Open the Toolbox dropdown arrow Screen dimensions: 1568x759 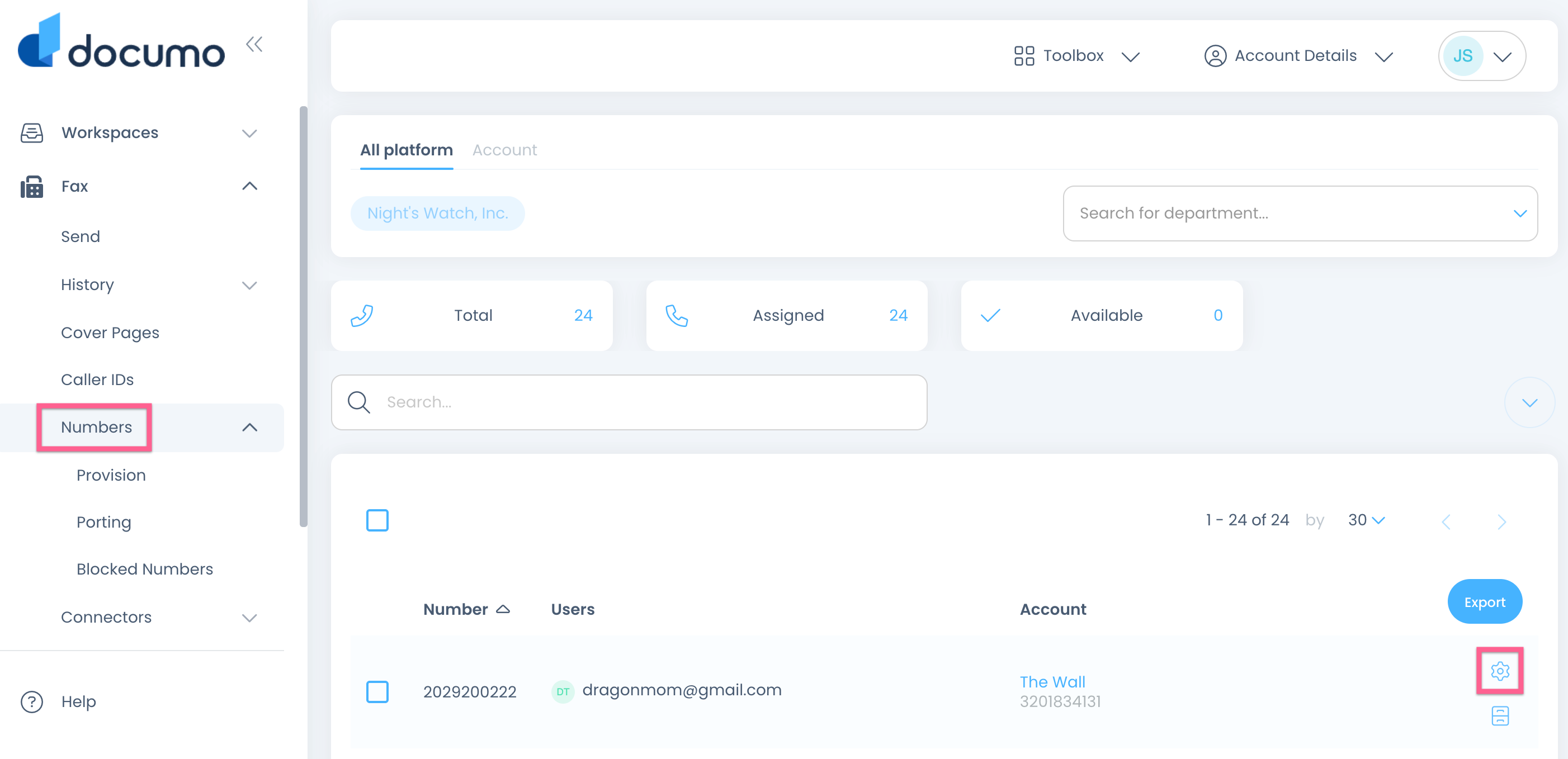pos(1130,56)
